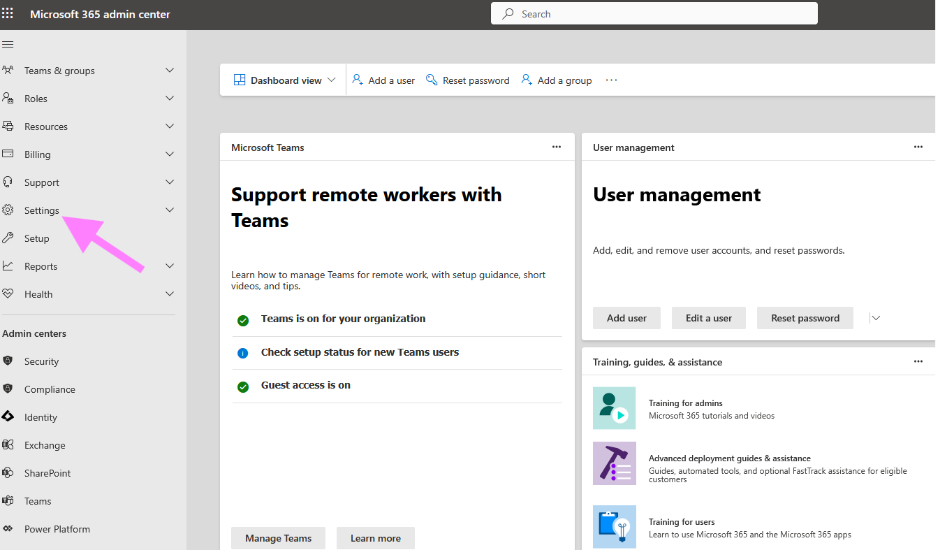Click the Identity admin center icon
936x550 pixels.
click(8, 417)
